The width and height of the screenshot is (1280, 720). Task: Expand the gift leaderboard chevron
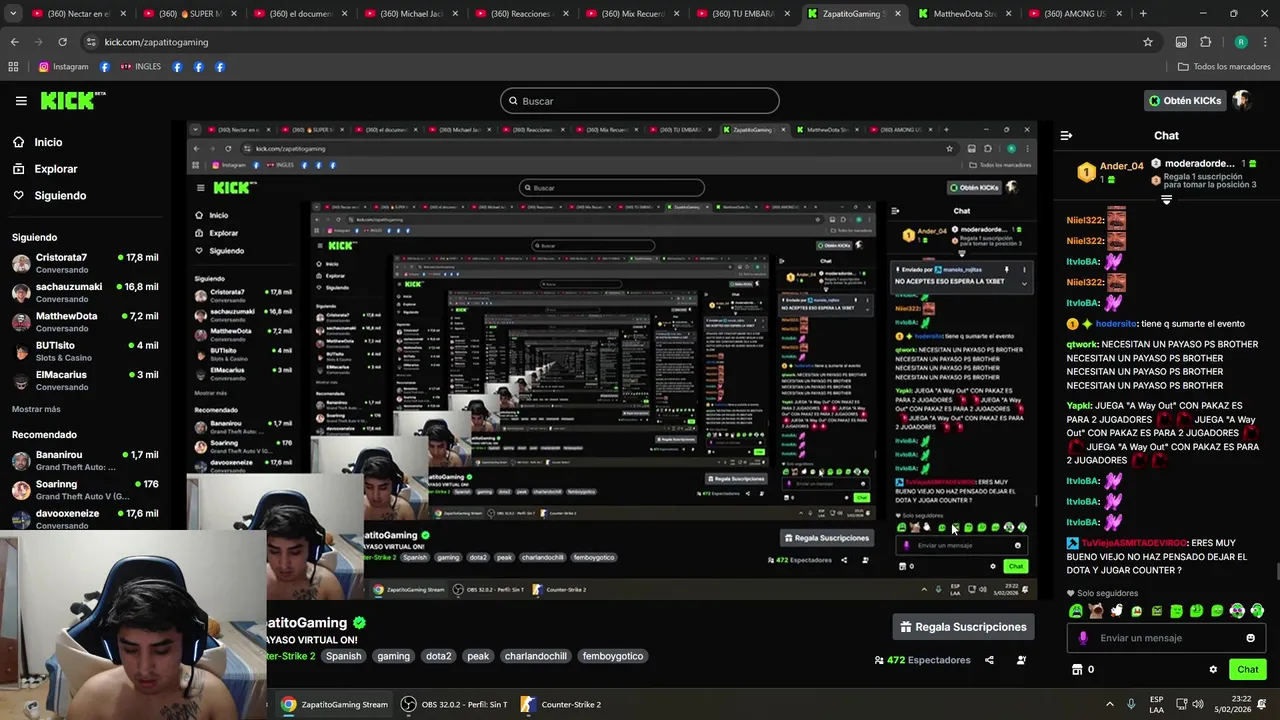coord(1166,200)
